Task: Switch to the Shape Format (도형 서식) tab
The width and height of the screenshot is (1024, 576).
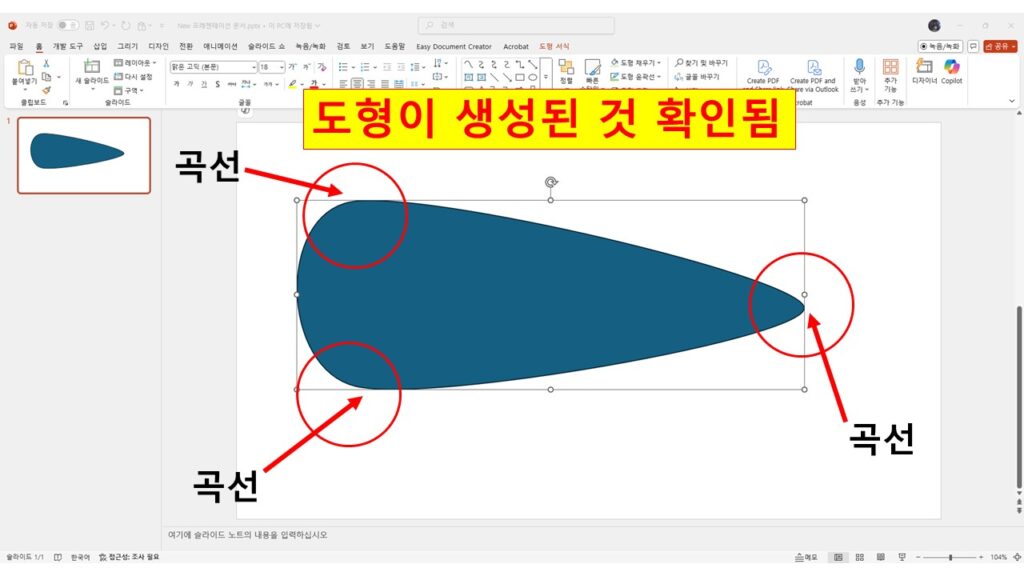Action: [553, 46]
